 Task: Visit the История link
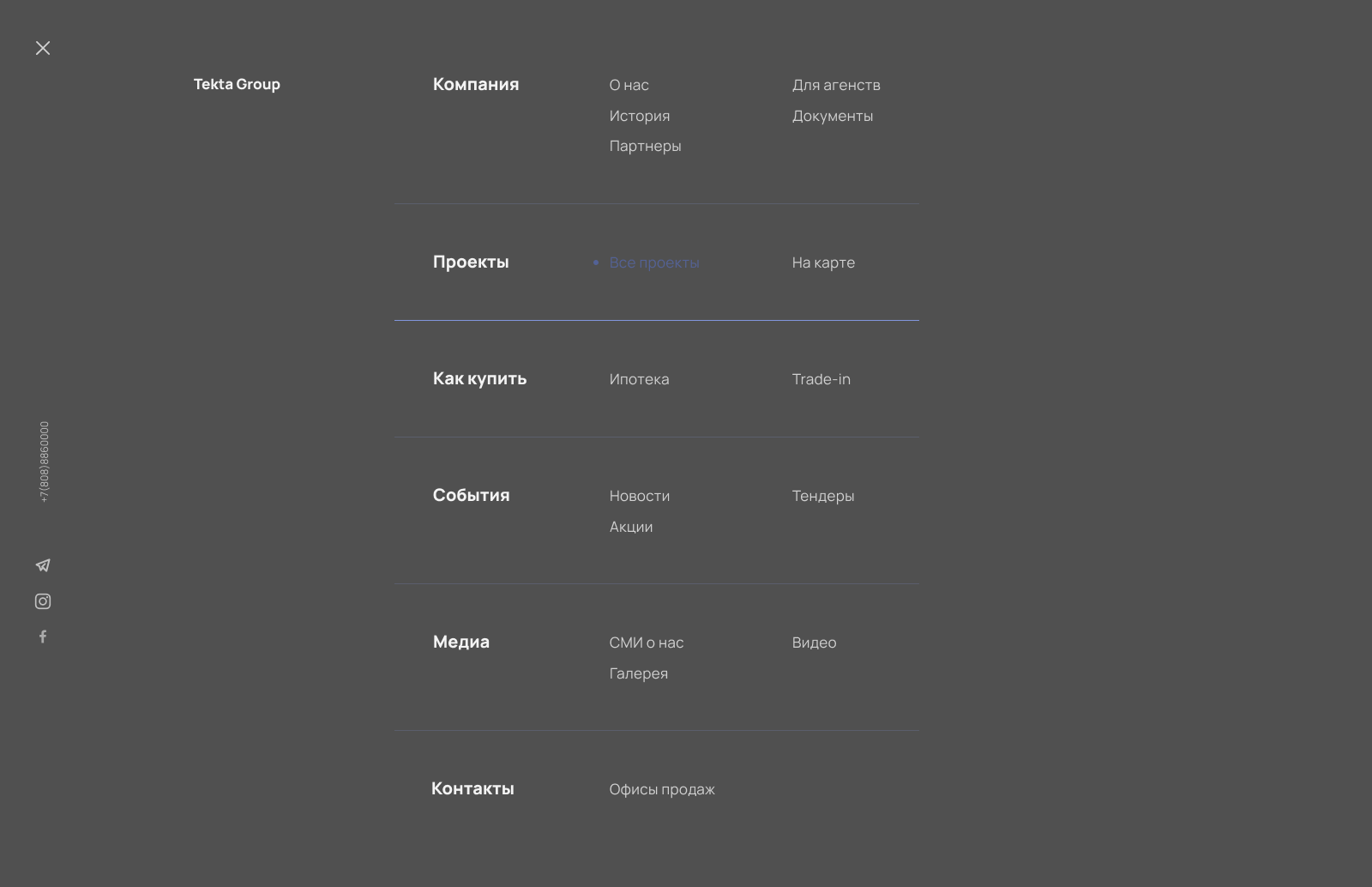pyautogui.click(x=640, y=116)
